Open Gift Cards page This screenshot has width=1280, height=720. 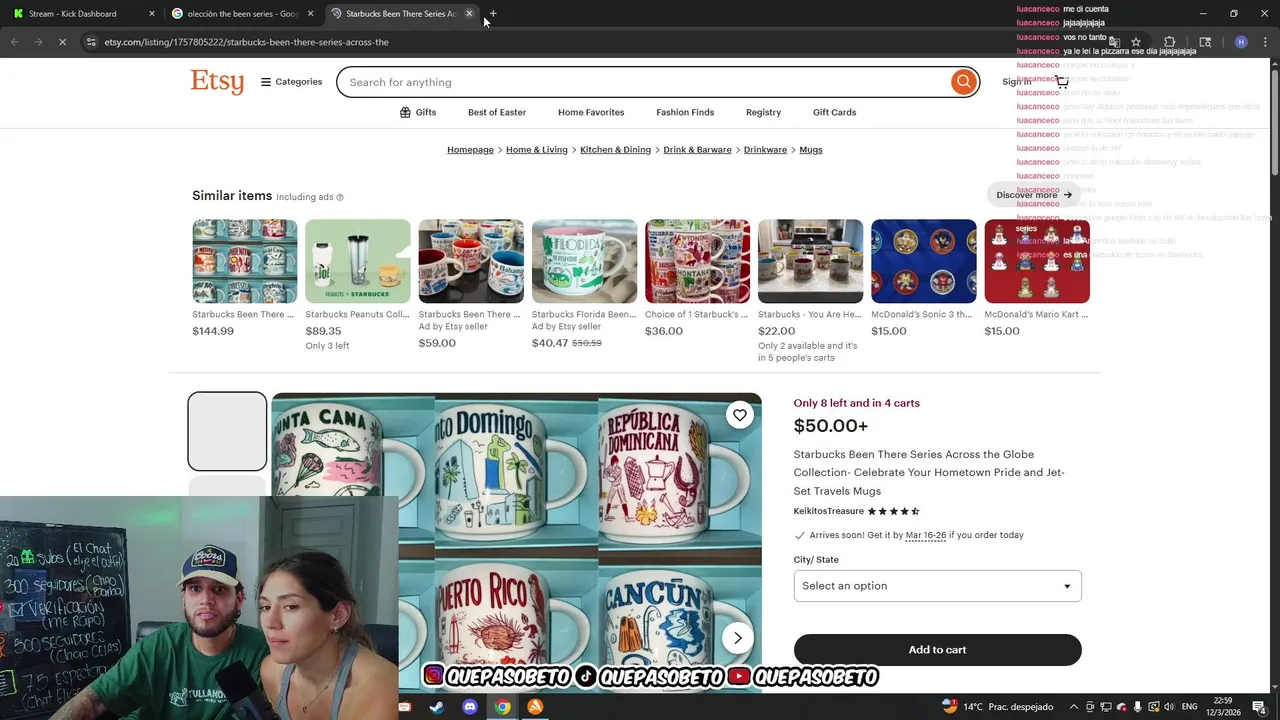[834, 112]
